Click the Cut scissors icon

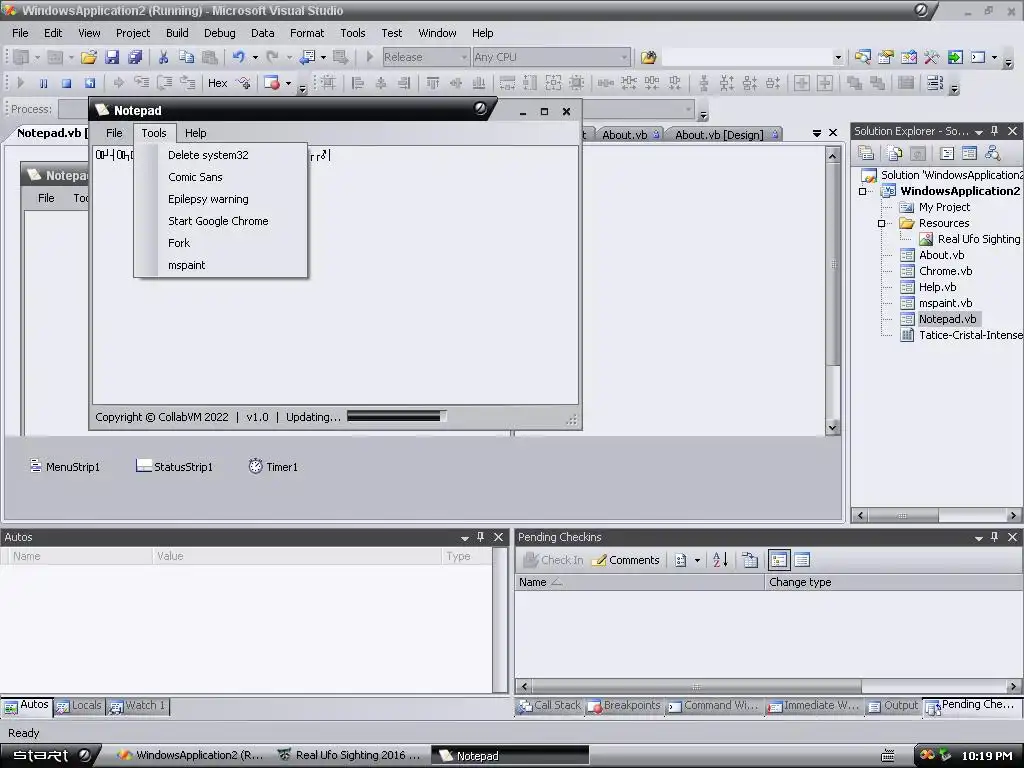[163, 57]
